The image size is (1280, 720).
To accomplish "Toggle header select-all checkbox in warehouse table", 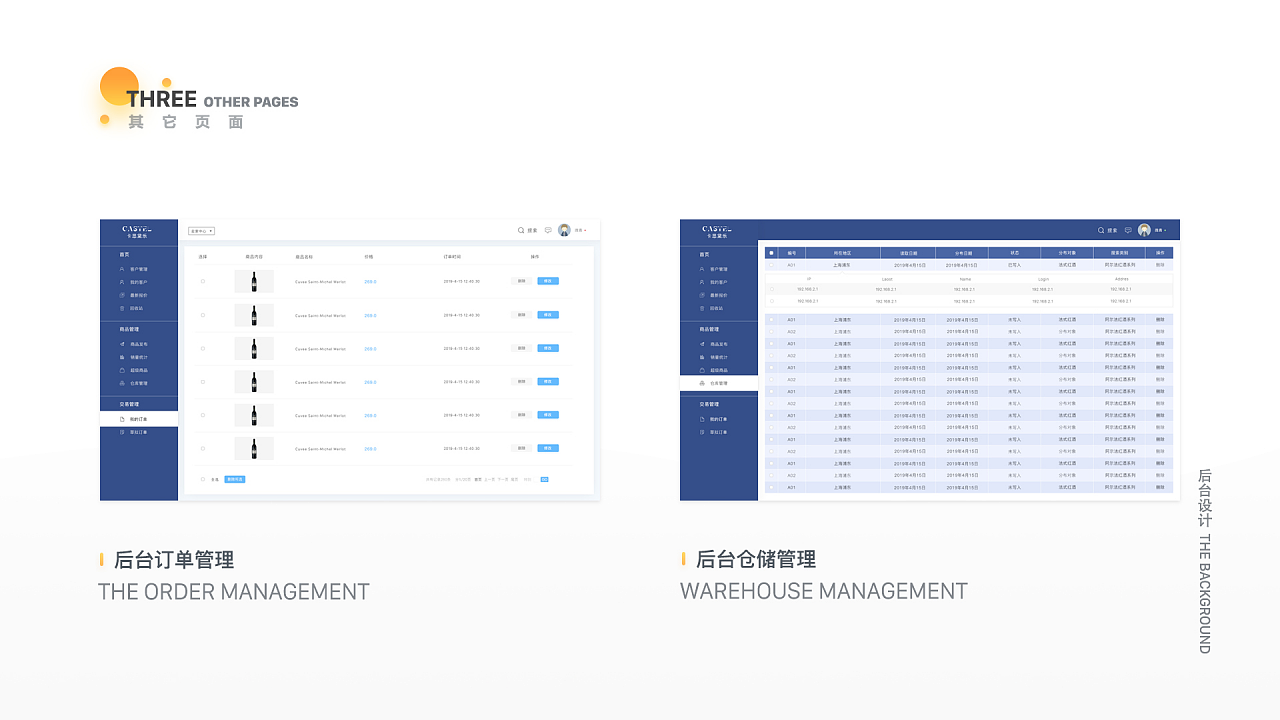I will pyautogui.click(x=771, y=253).
